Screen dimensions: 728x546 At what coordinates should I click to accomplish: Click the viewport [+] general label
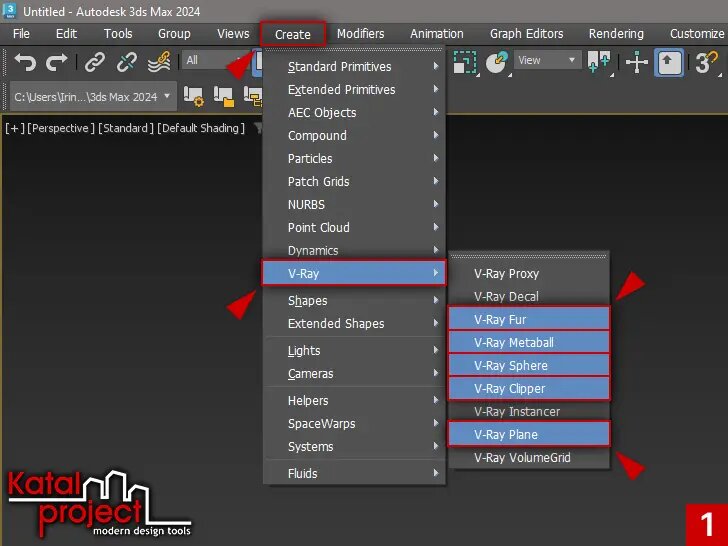pos(15,128)
